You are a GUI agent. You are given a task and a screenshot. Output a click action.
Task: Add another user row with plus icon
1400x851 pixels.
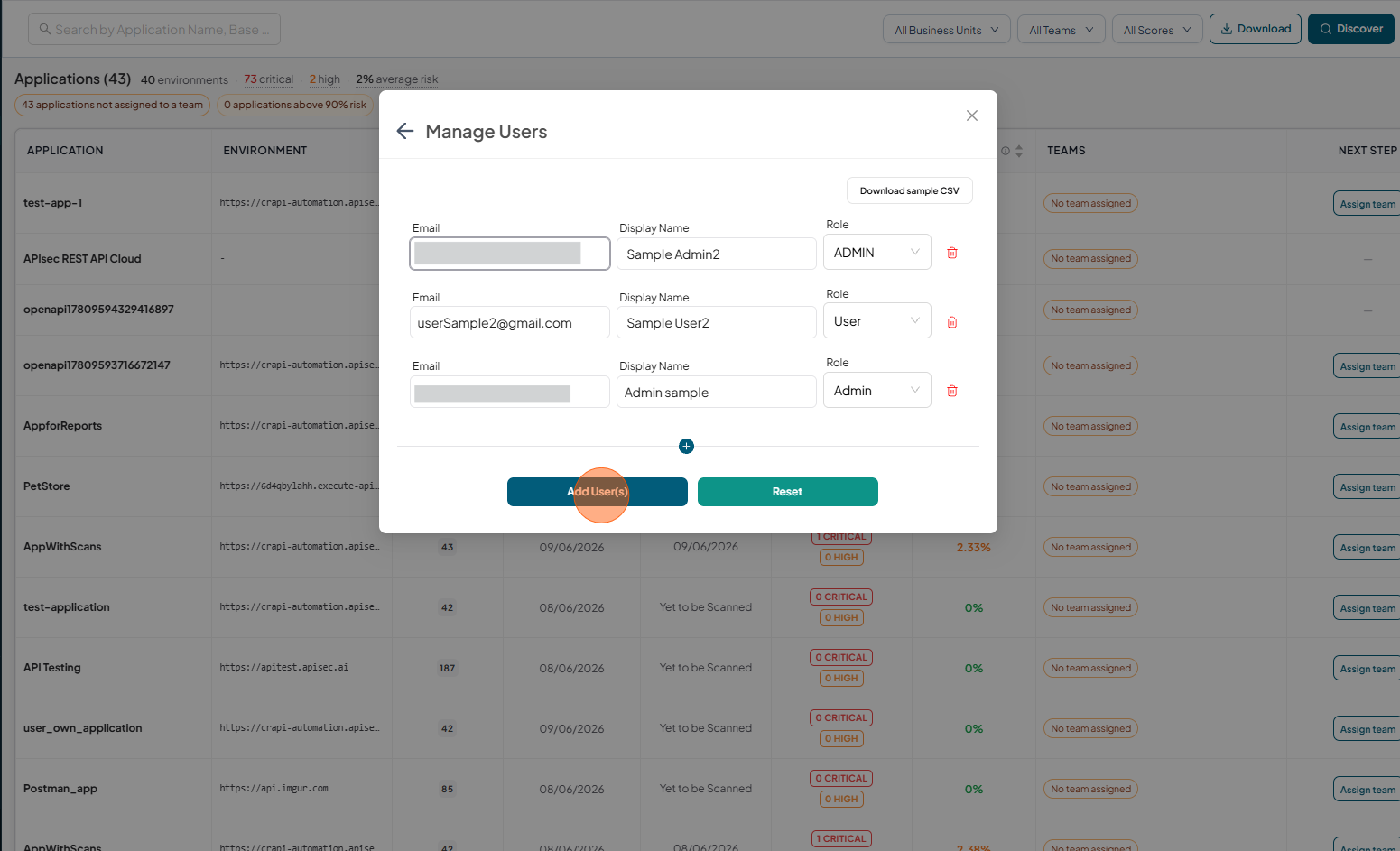[686, 446]
